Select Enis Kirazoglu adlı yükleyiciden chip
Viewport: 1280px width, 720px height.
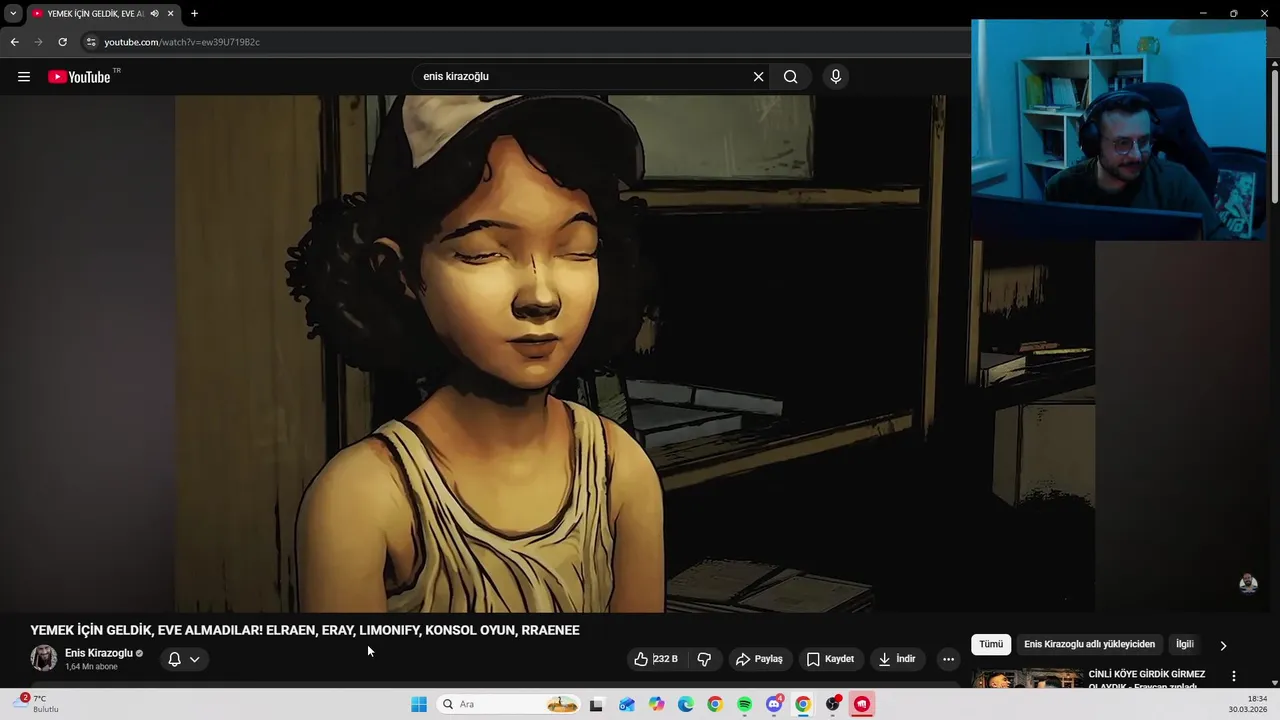coord(1089,645)
